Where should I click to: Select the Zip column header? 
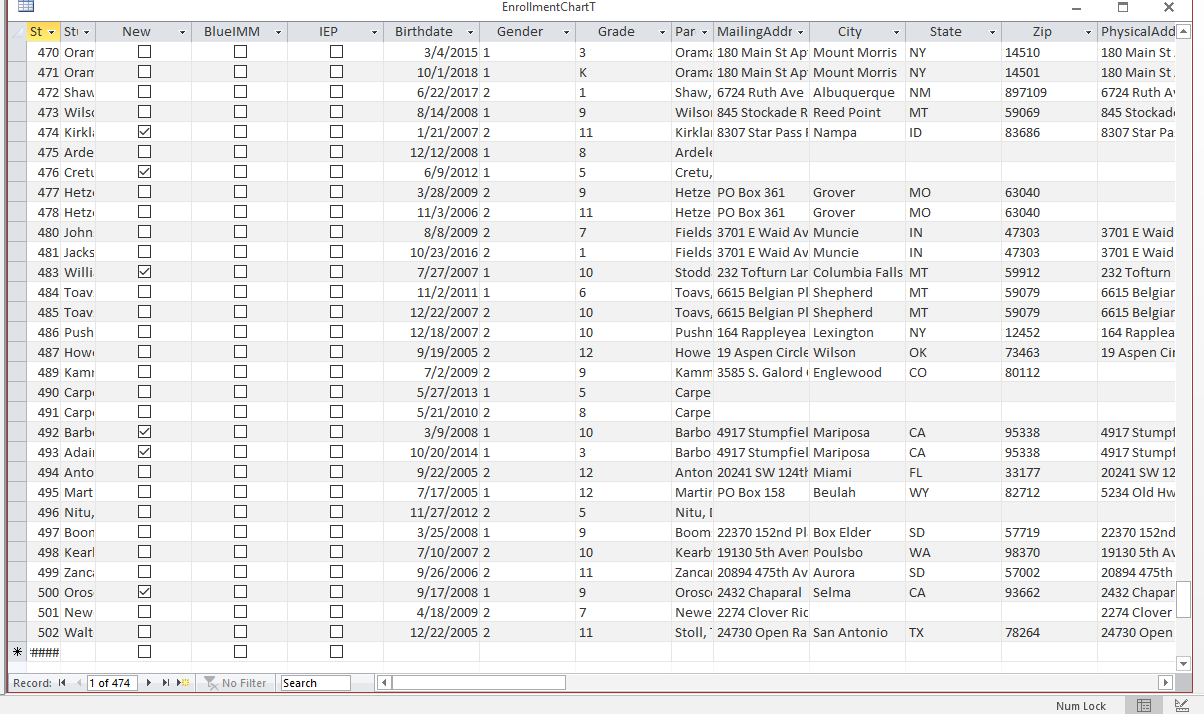1041,32
